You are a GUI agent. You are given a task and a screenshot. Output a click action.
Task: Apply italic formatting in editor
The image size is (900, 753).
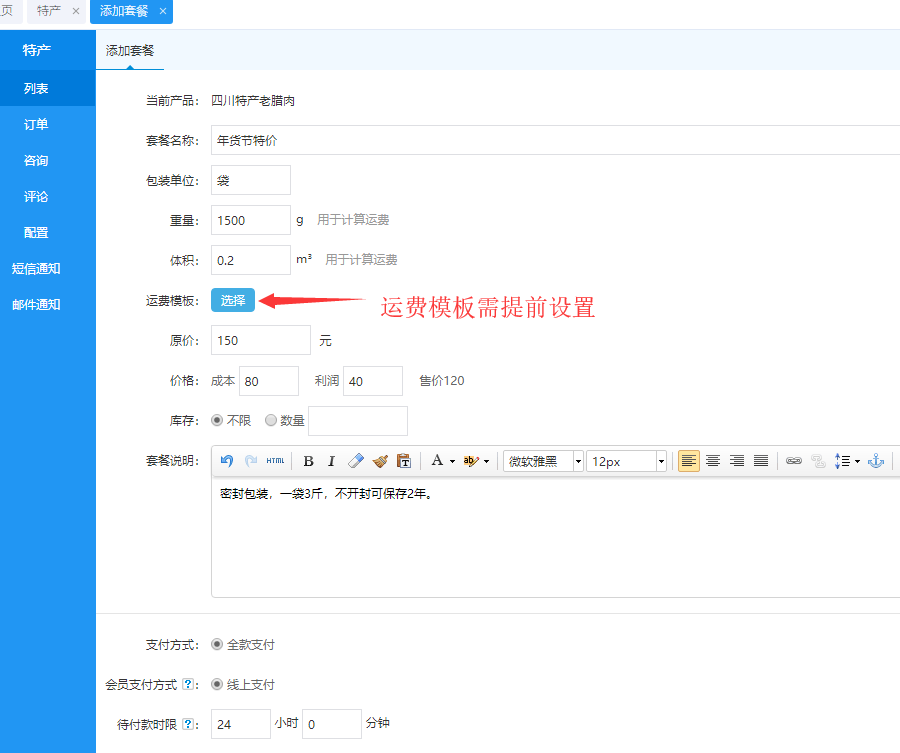point(331,461)
